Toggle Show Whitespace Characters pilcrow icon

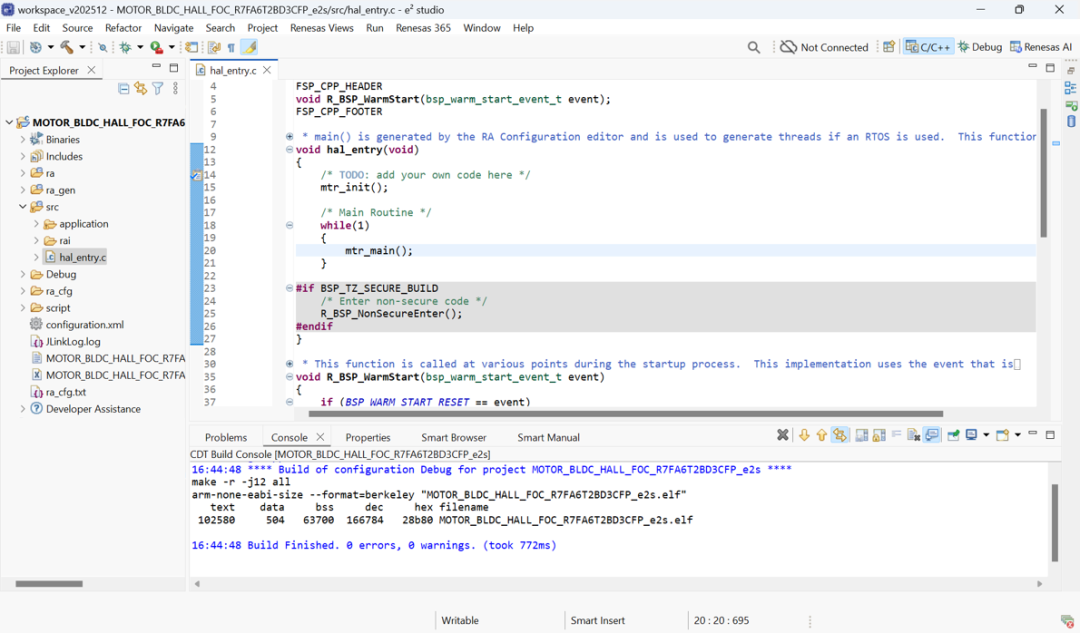pos(231,48)
